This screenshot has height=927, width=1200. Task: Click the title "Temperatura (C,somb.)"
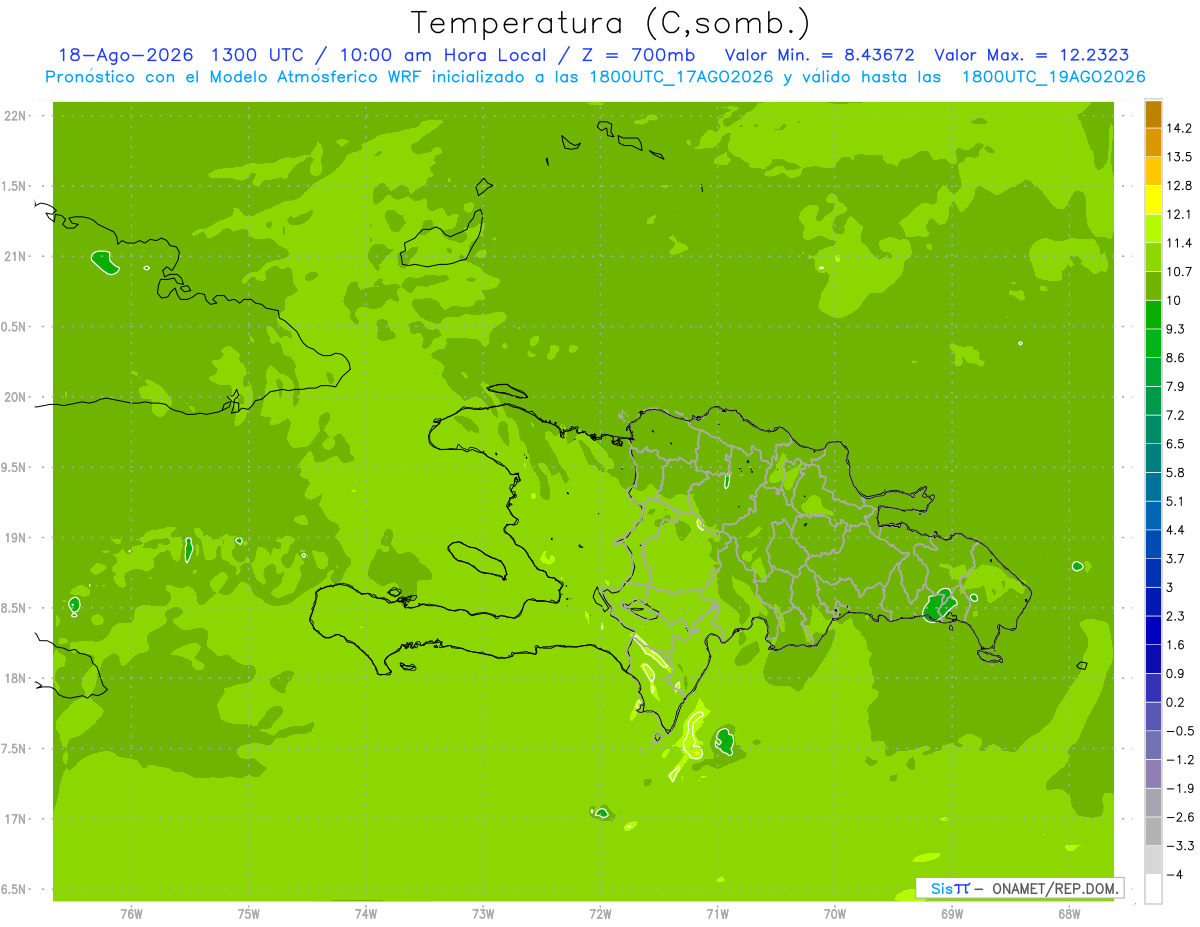(x=610, y=24)
